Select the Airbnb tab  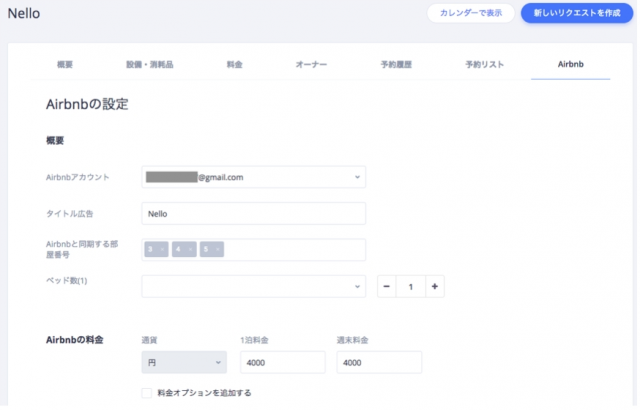tap(571, 64)
